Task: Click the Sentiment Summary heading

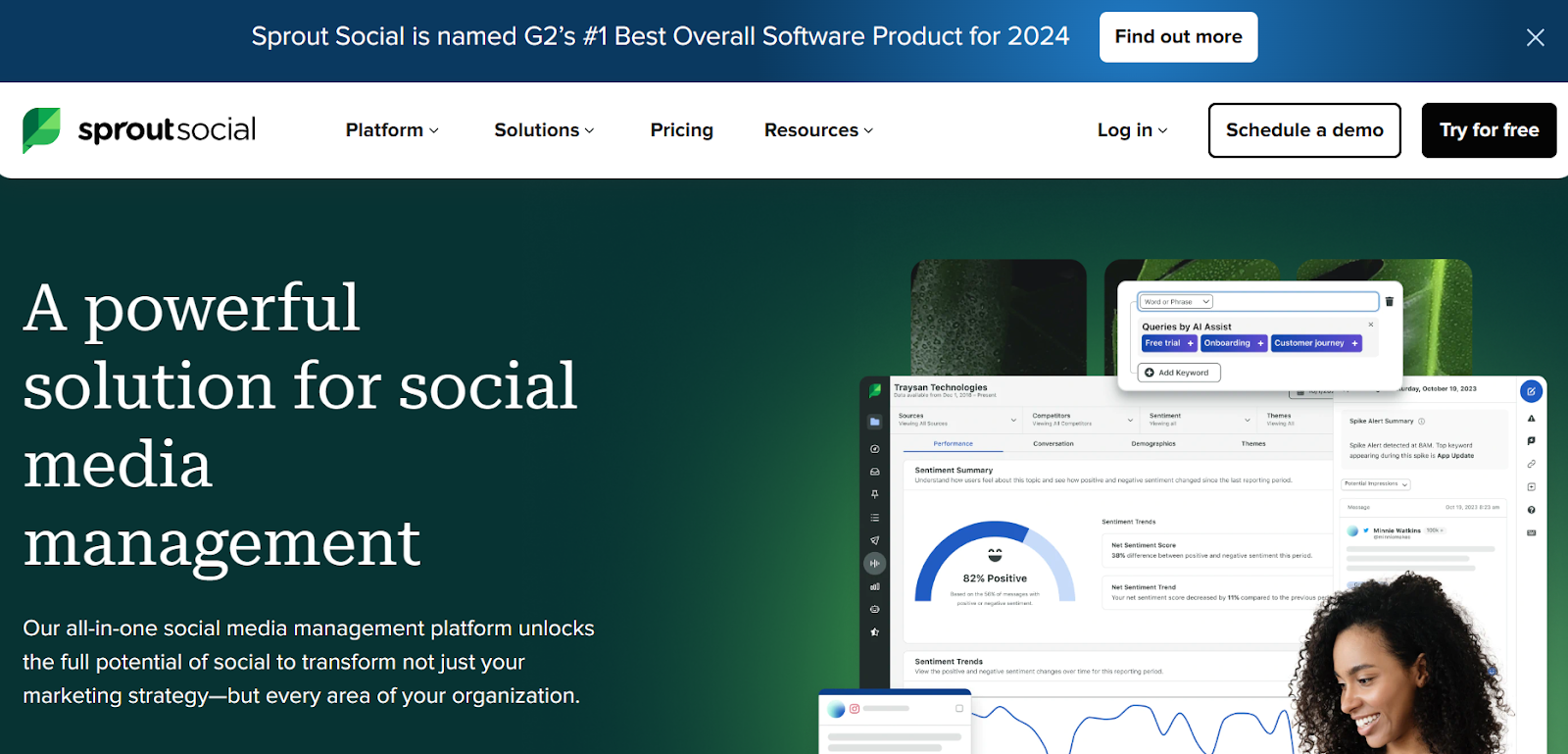Action: (954, 471)
